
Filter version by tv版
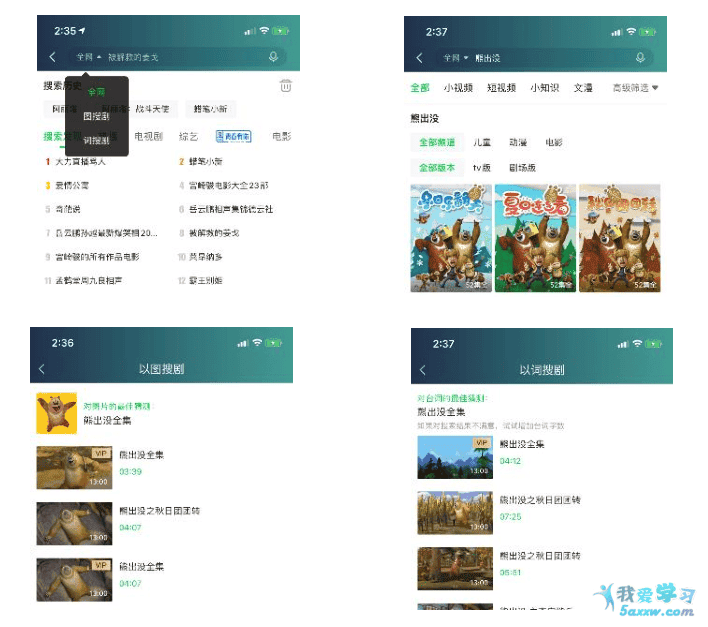[x=482, y=167]
